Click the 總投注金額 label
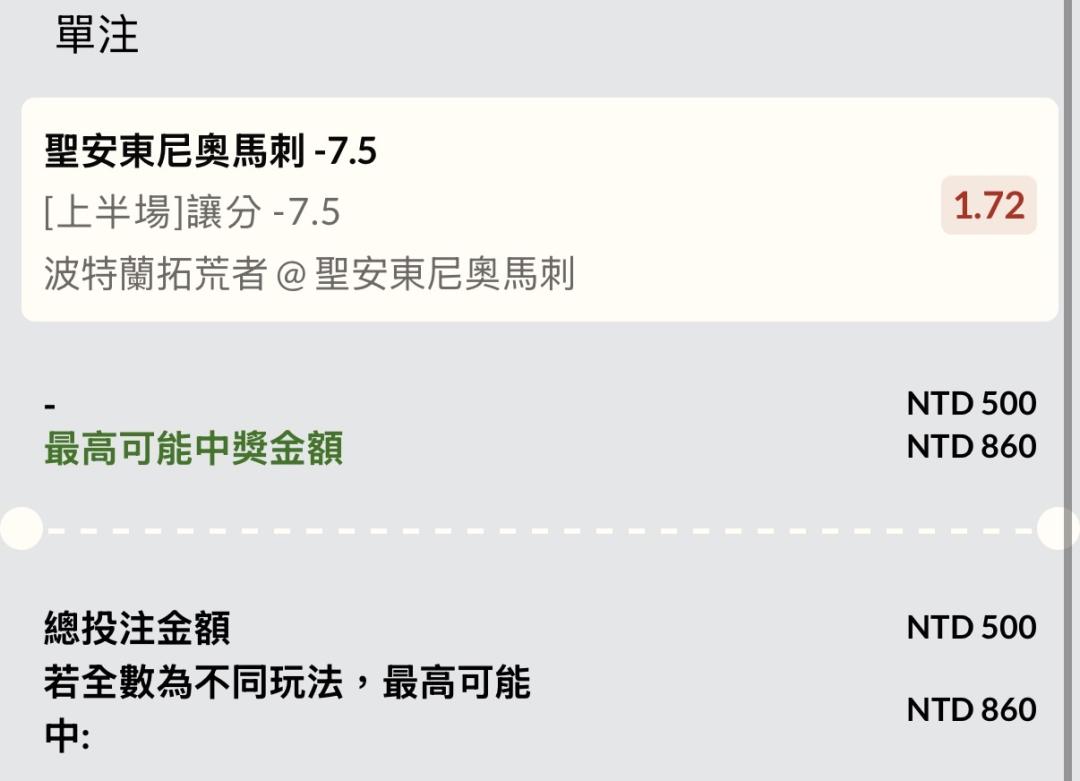This screenshot has width=1080, height=781. coord(137,628)
